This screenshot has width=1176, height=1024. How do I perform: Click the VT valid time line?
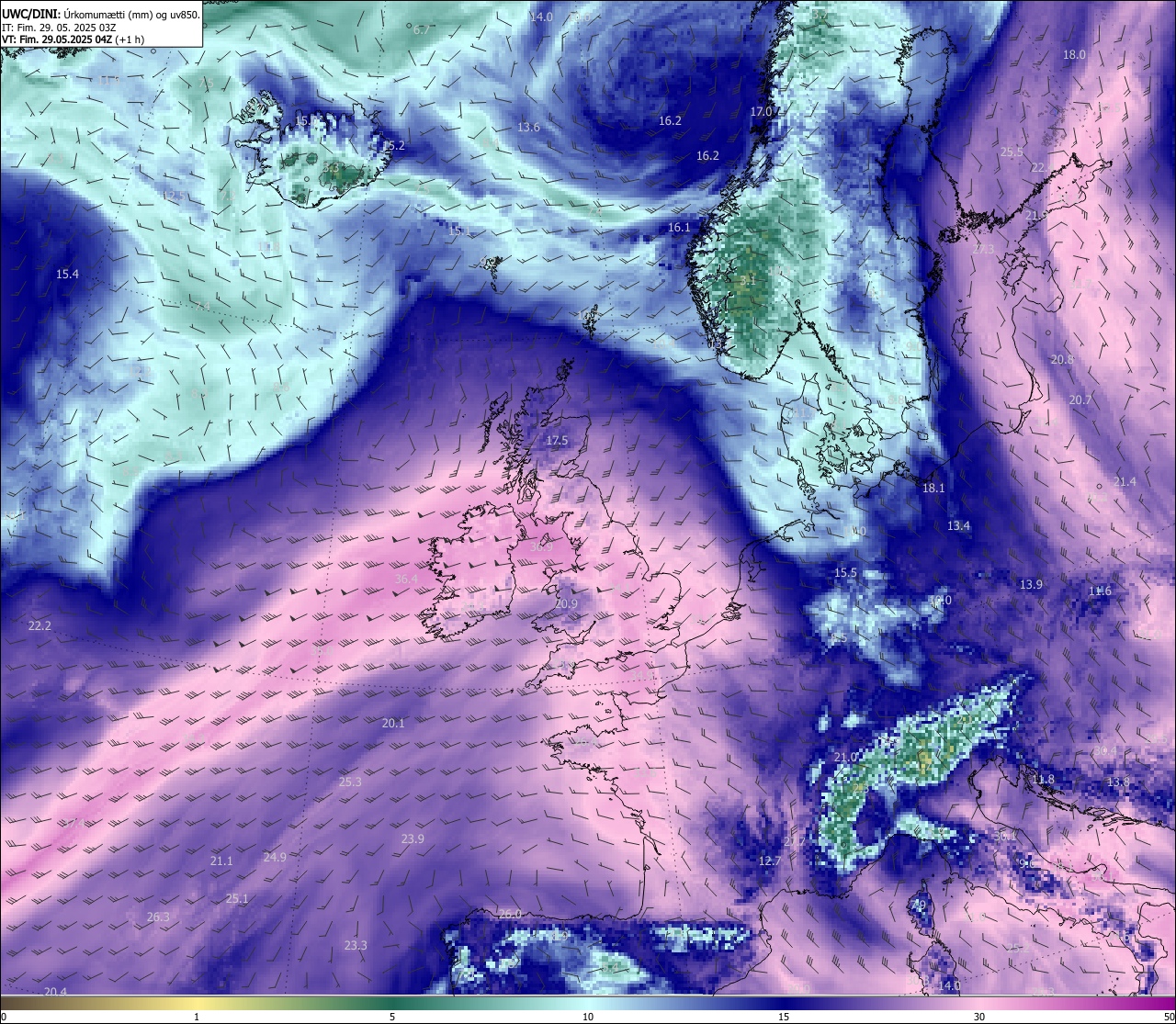[x=74, y=39]
